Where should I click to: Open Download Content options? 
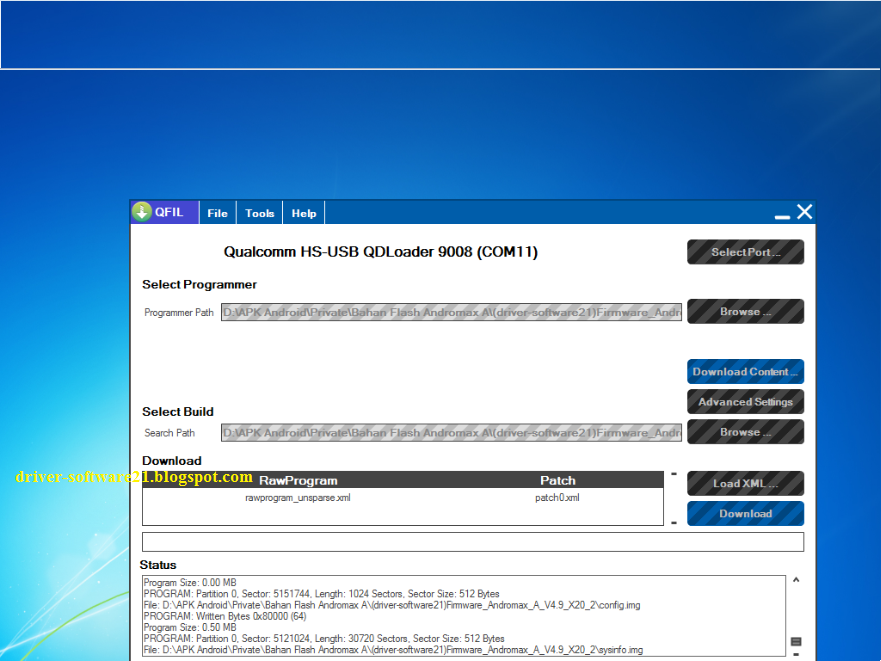tap(745, 371)
